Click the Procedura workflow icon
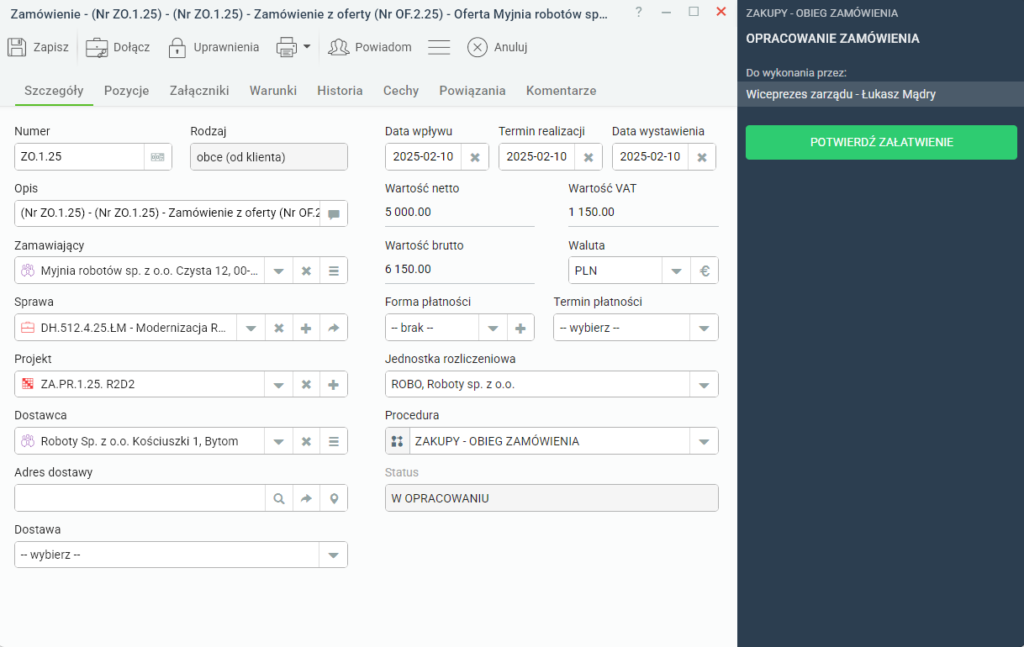The width and height of the screenshot is (1024, 647). pyautogui.click(x=397, y=441)
